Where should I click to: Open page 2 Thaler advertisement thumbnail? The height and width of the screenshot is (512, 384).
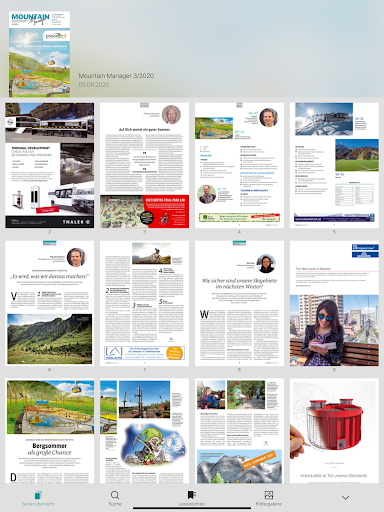point(49,165)
